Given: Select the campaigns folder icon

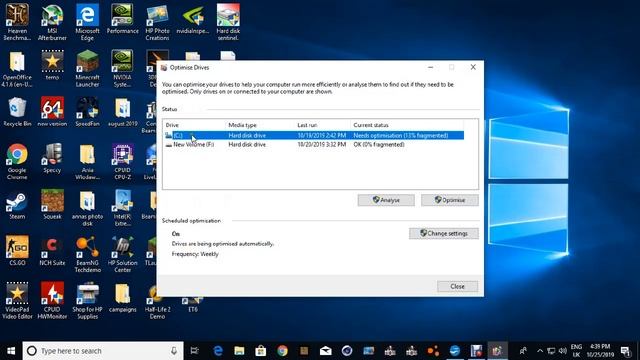Looking at the screenshot, I should point(122,298).
